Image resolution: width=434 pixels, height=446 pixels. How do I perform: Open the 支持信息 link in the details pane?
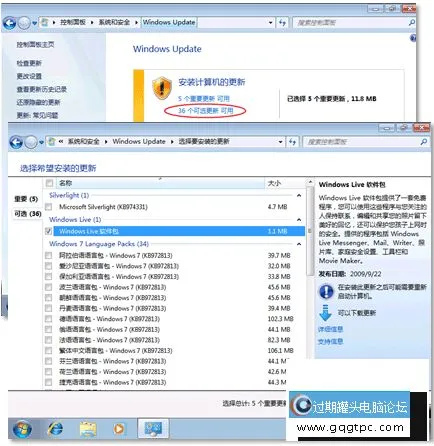pyautogui.click(x=330, y=342)
